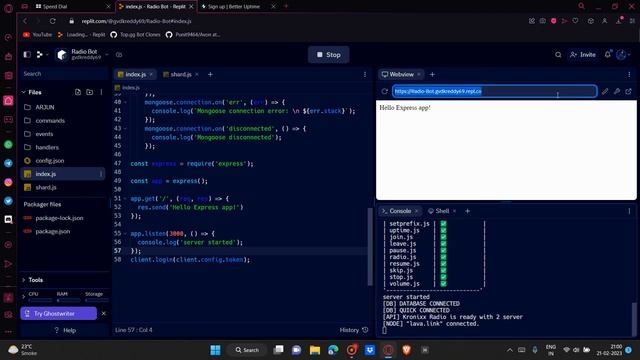Image resolution: width=640 pixels, height=360 pixels.
Task: Show hidden tray icons chevron
Action: [x=510, y=350]
